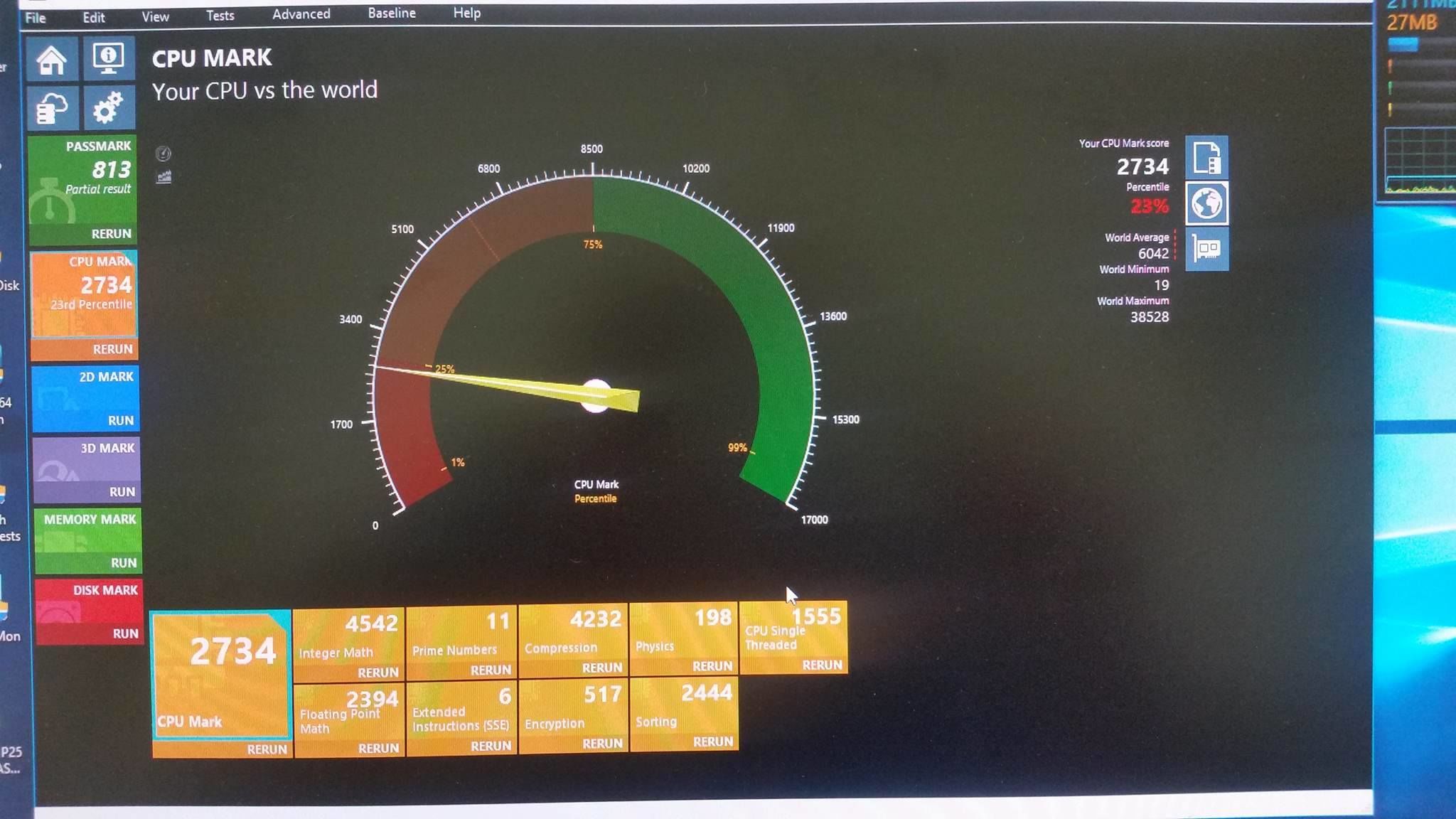The image size is (1456, 819).
Task: Open the System Information monitor icon
Action: pos(109,58)
